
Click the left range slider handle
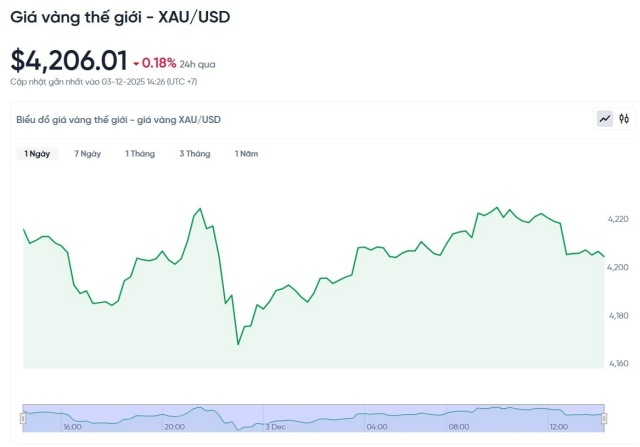click(23, 414)
